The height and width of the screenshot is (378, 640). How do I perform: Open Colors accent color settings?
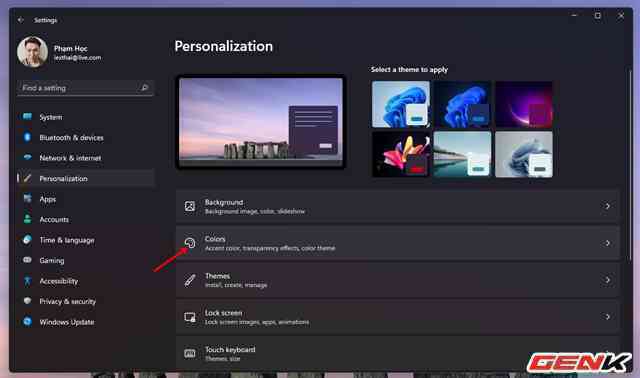(x=398, y=243)
